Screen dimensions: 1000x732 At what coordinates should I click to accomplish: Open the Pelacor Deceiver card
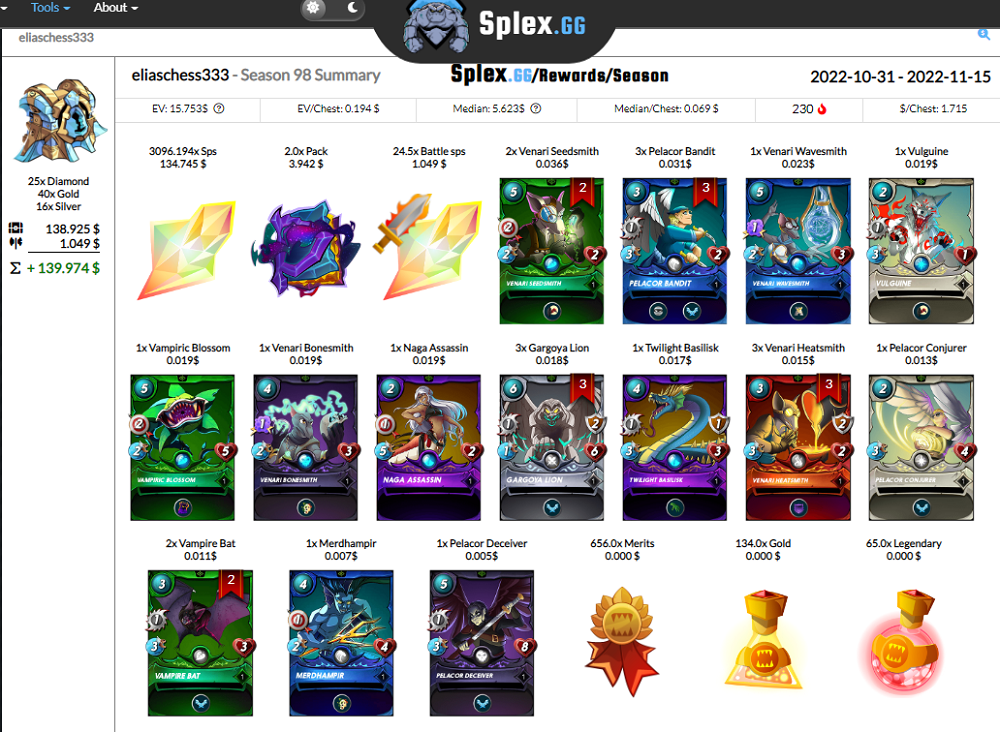(482, 643)
